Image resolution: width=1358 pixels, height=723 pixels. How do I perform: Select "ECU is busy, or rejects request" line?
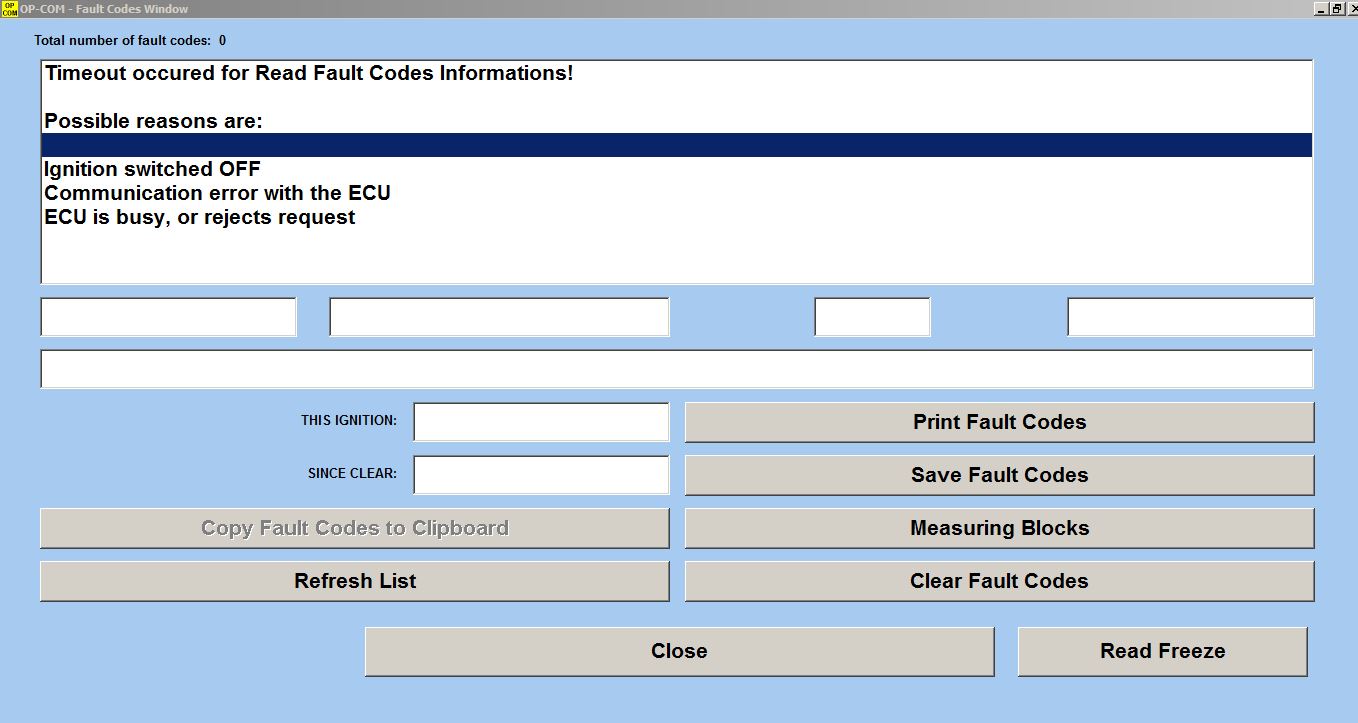click(x=200, y=217)
